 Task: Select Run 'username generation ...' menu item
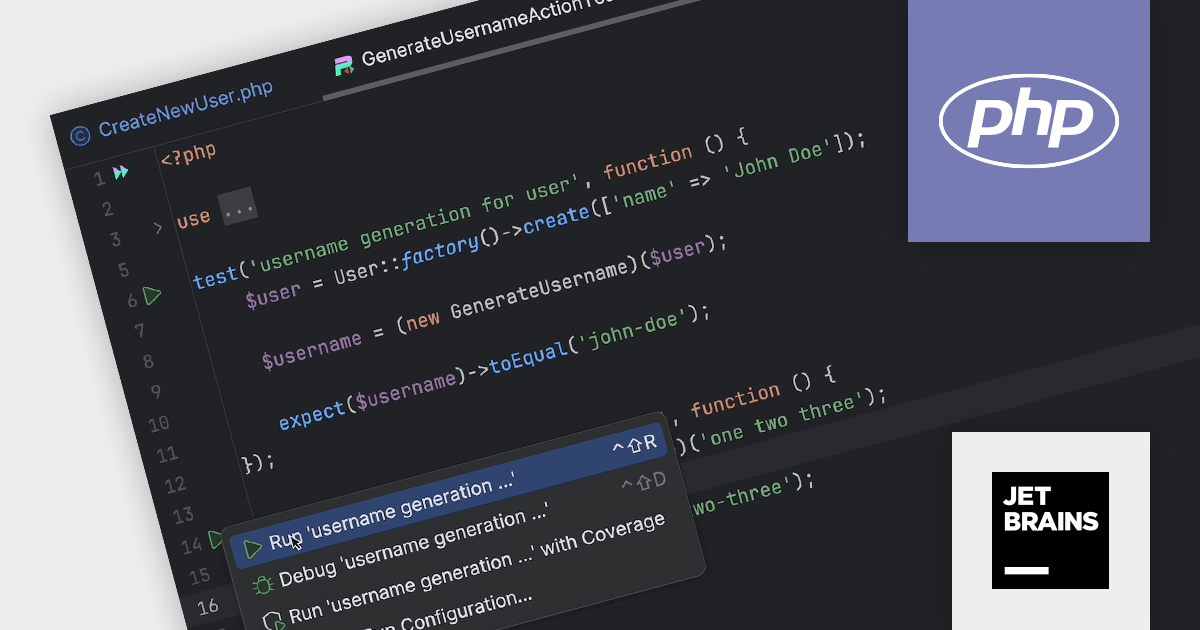point(392,515)
